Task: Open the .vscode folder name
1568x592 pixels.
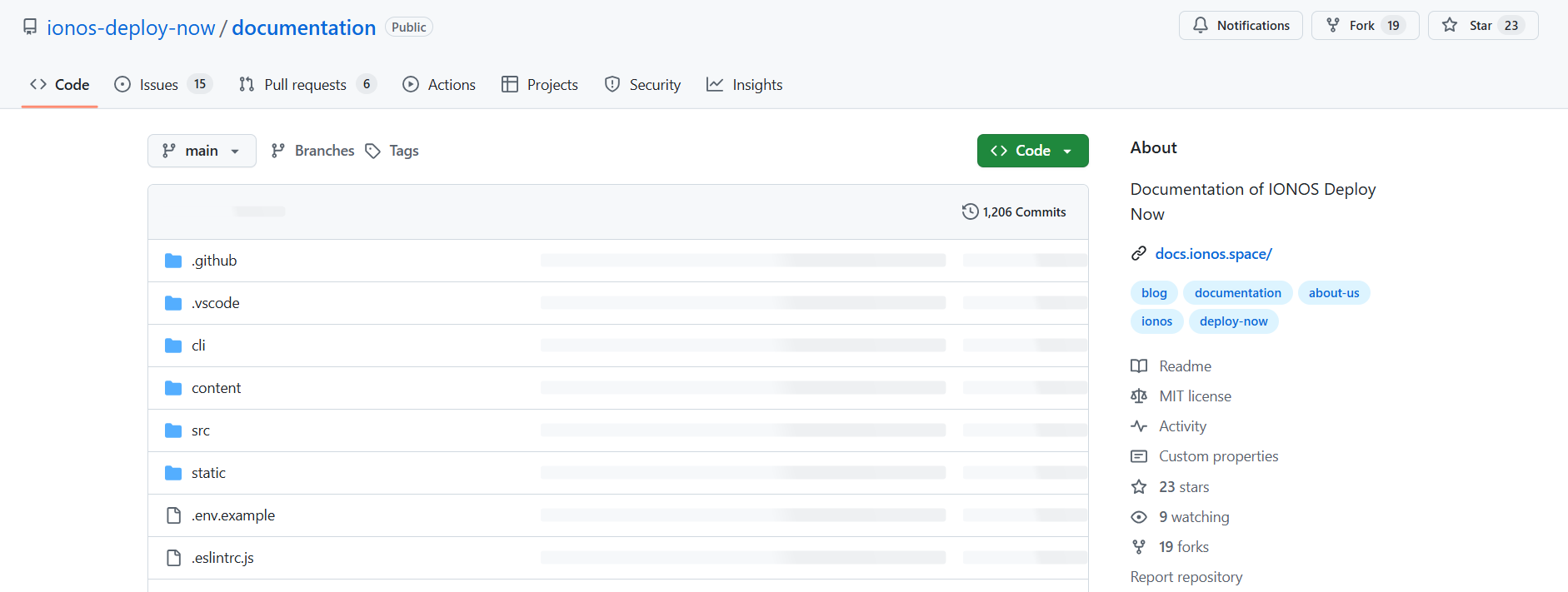Action: click(x=216, y=303)
